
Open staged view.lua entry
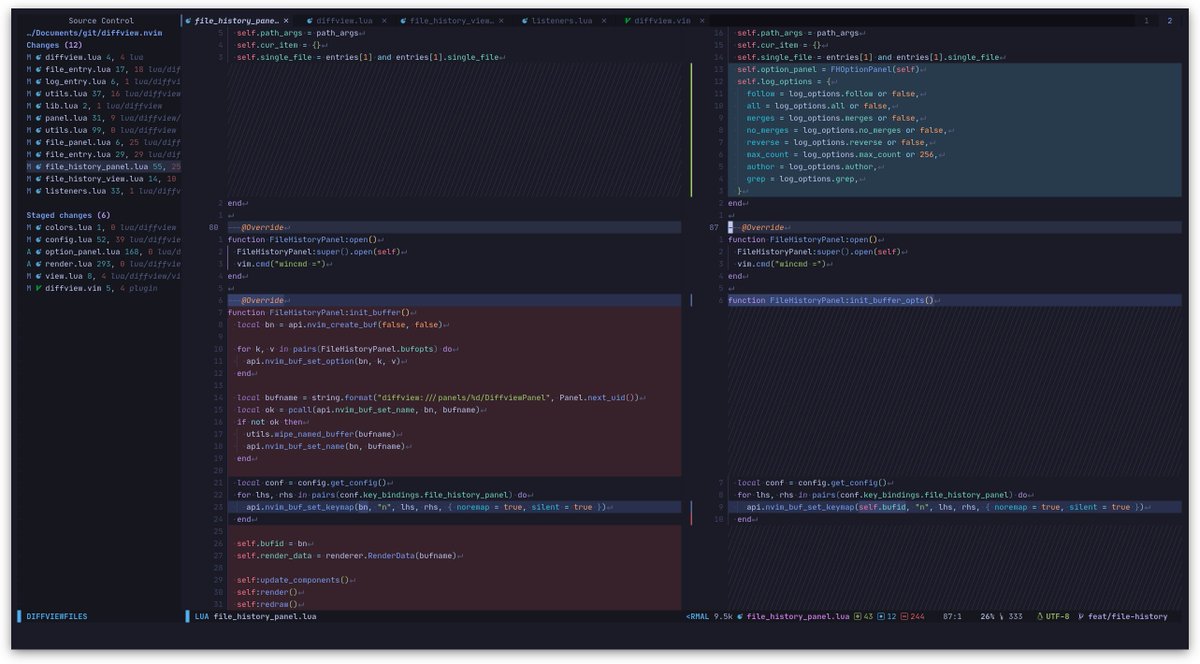pyautogui.click(x=103, y=276)
